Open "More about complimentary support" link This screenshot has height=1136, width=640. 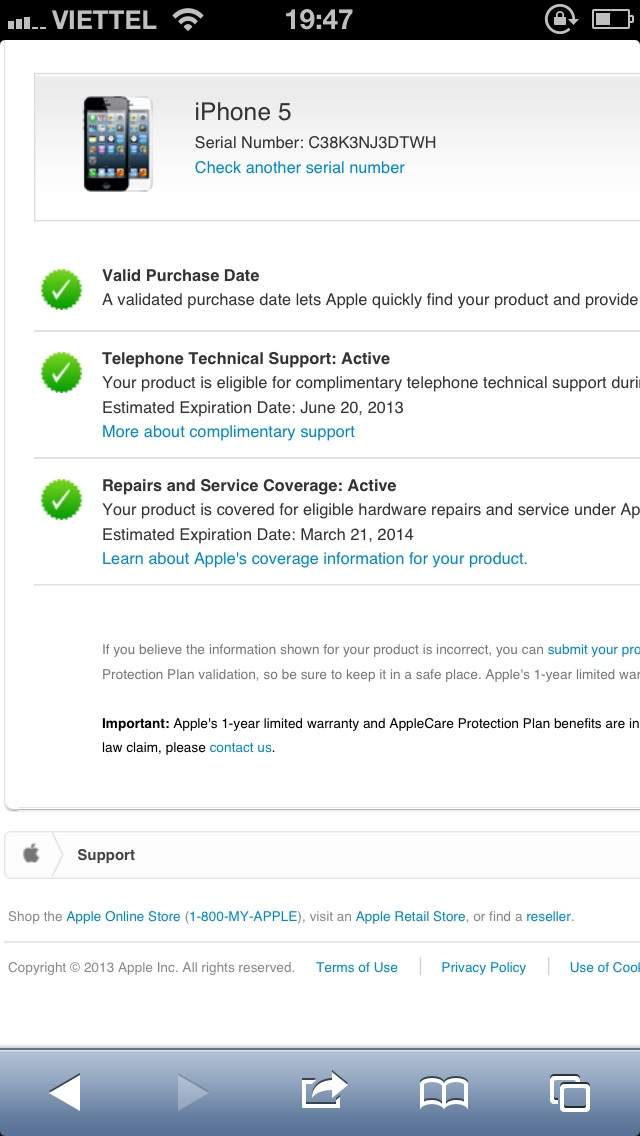coord(228,431)
